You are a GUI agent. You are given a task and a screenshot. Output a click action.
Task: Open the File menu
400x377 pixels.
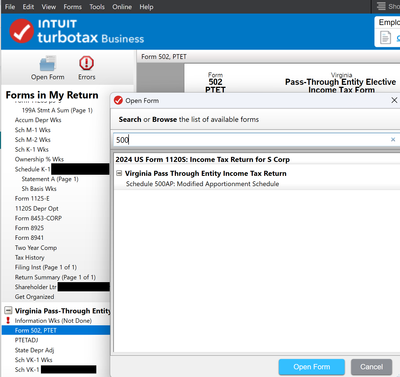(x=10, y=7)
